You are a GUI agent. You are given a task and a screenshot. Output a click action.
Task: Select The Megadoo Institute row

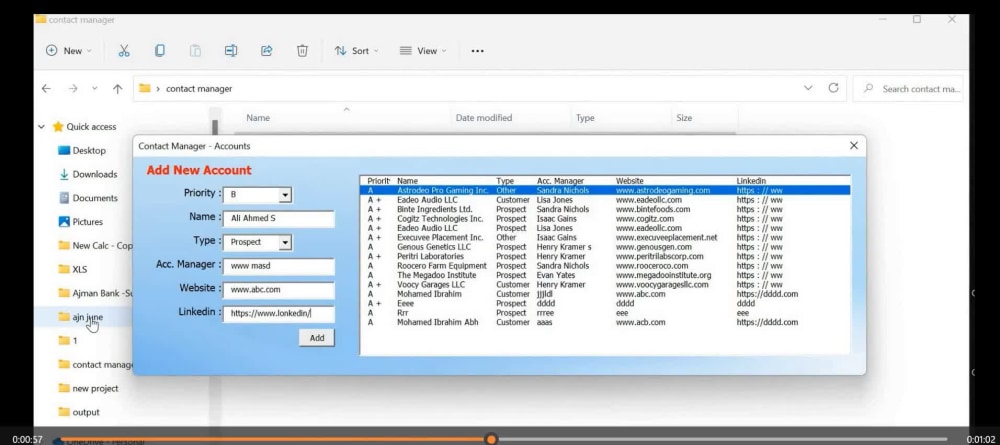605,275
